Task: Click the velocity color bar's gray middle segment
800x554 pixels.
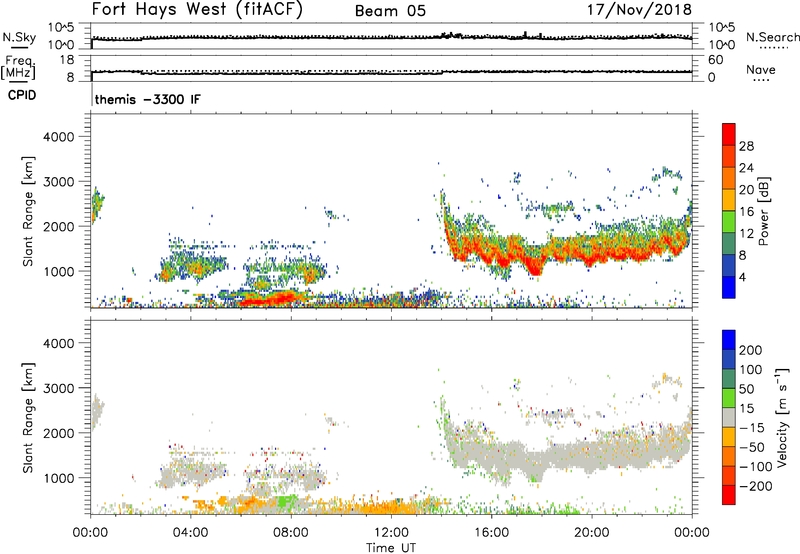Action: 729,418
